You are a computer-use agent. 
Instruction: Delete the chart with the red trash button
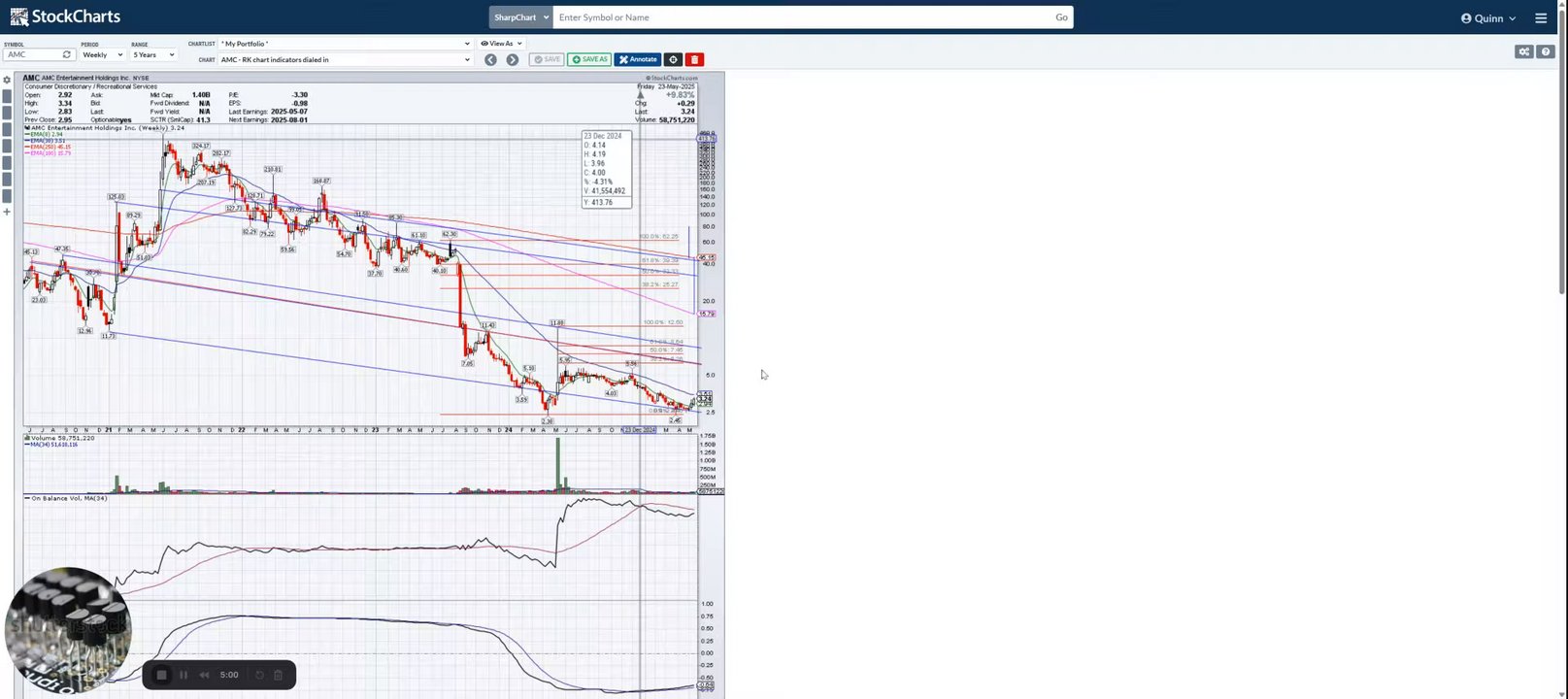[694, 60]
